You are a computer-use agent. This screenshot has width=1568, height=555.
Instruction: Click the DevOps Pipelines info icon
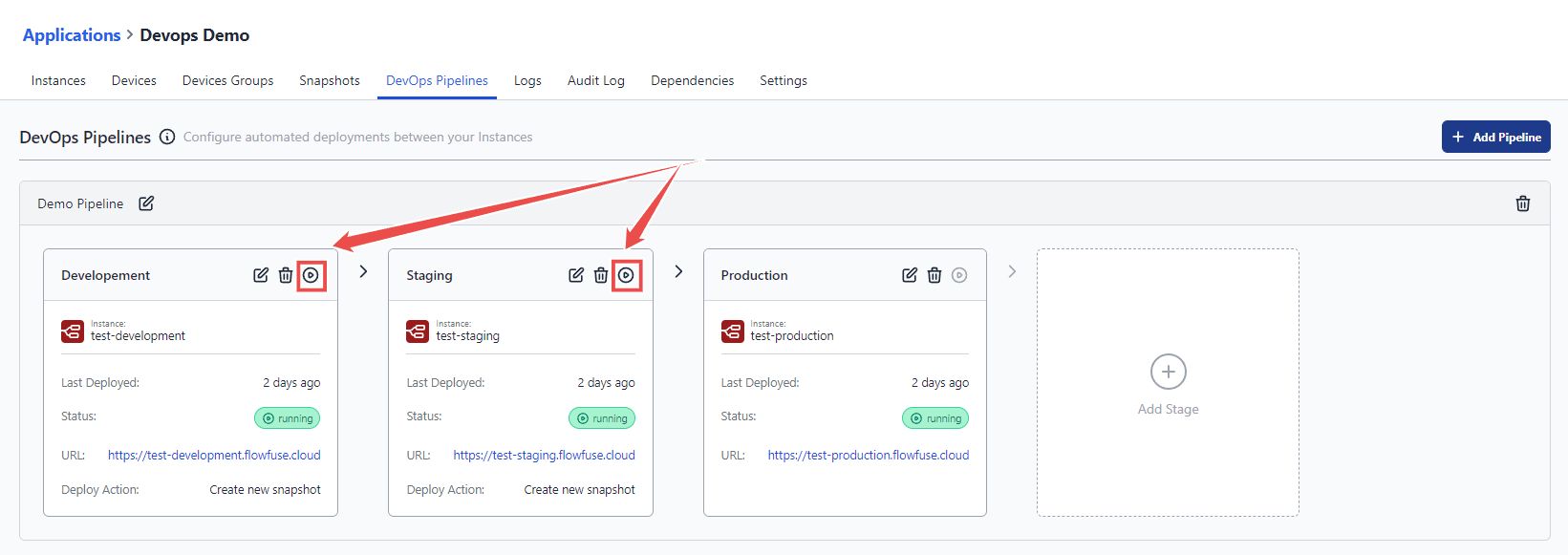(x=167, y=137)
